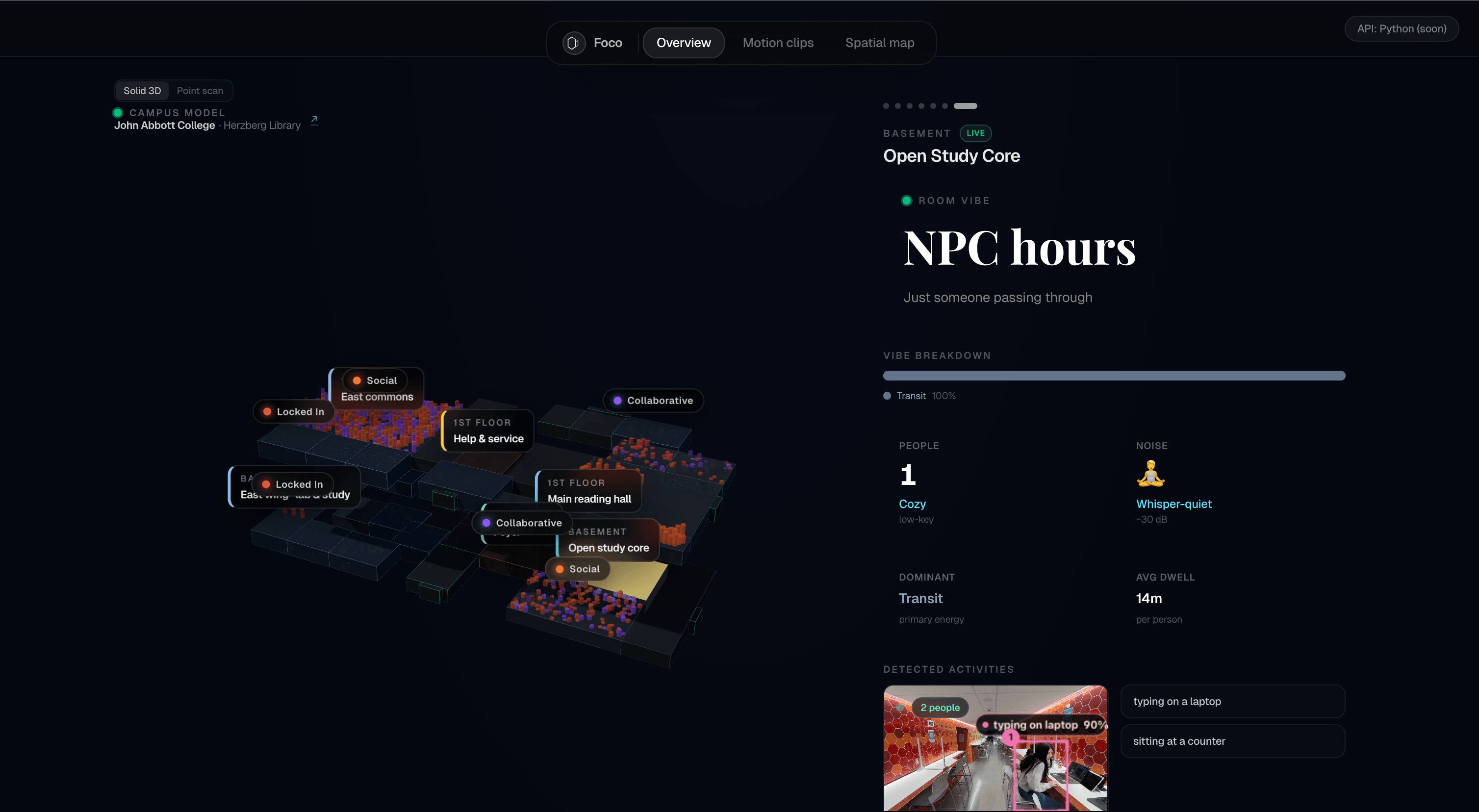The width and height of the screenshot is (1479, 812).
Task: Switch to the Motion clips tab
Action: [778, 43]
